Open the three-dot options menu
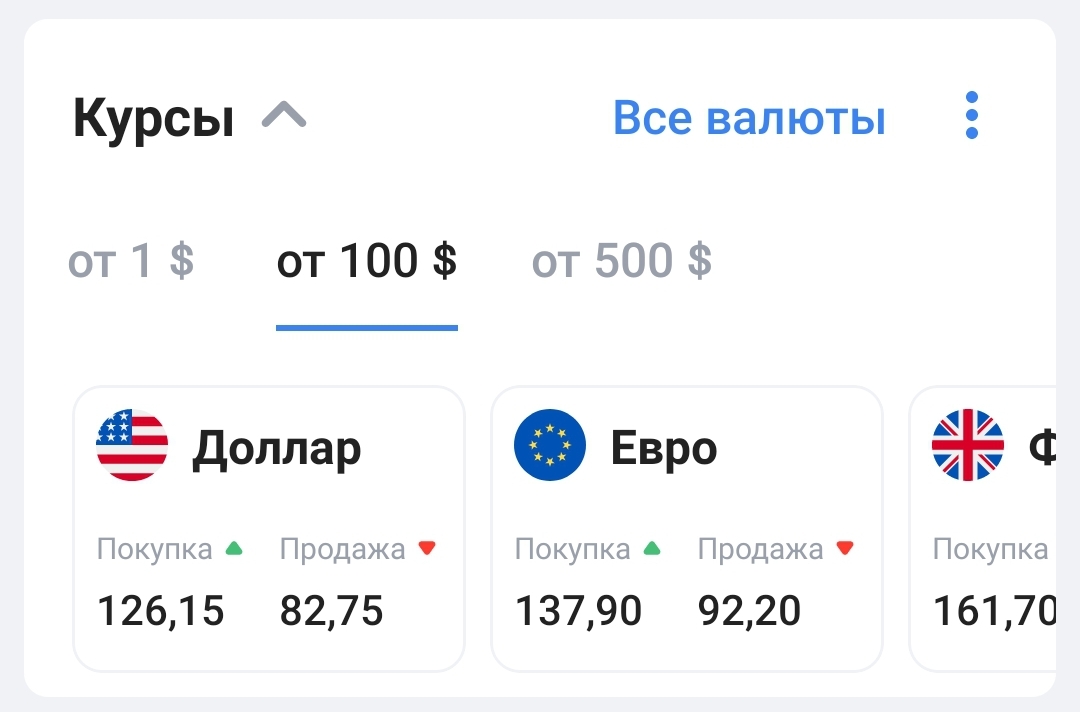Image resolution: width=1080 pixels, height=712 pixels. click(971, 116)
